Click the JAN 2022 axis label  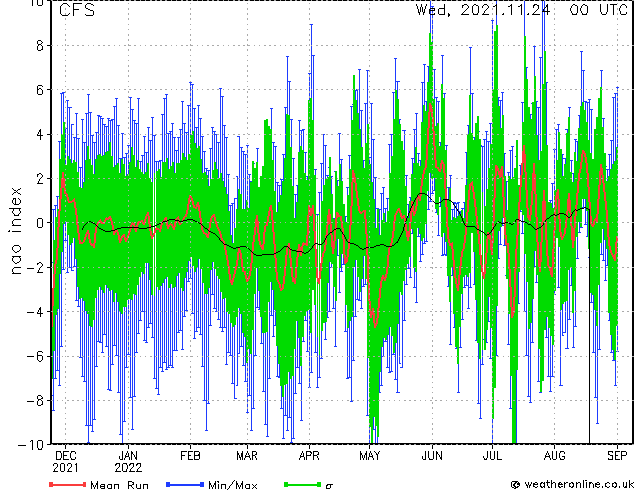128,462
